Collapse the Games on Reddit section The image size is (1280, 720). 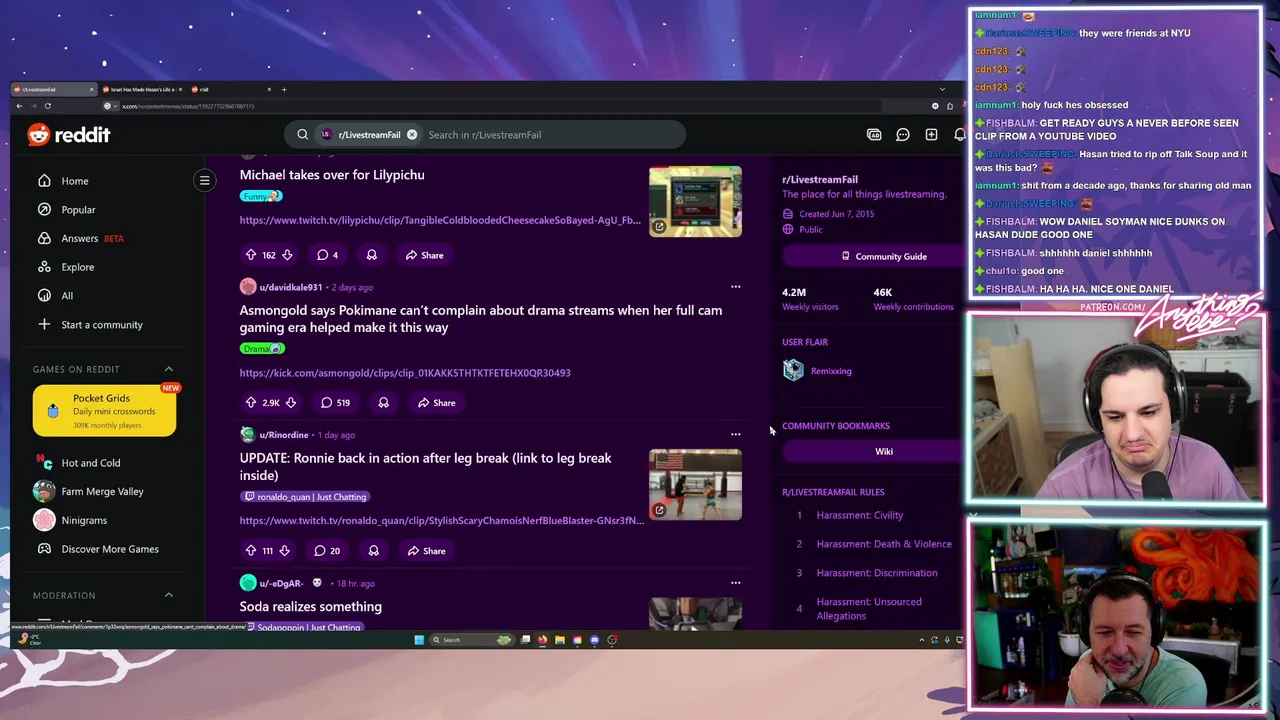point(168,369)
